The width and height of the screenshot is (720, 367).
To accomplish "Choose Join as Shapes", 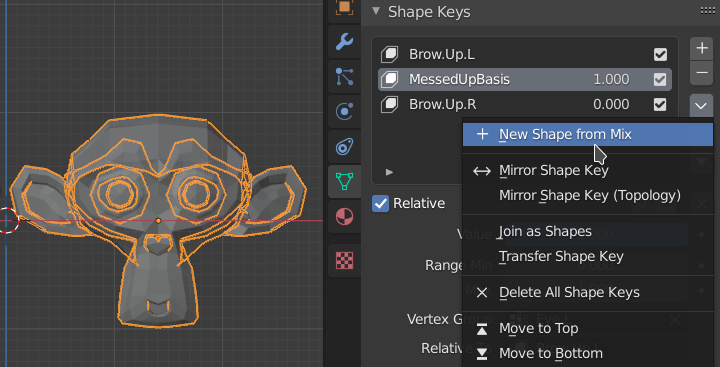I will [588, 231].
